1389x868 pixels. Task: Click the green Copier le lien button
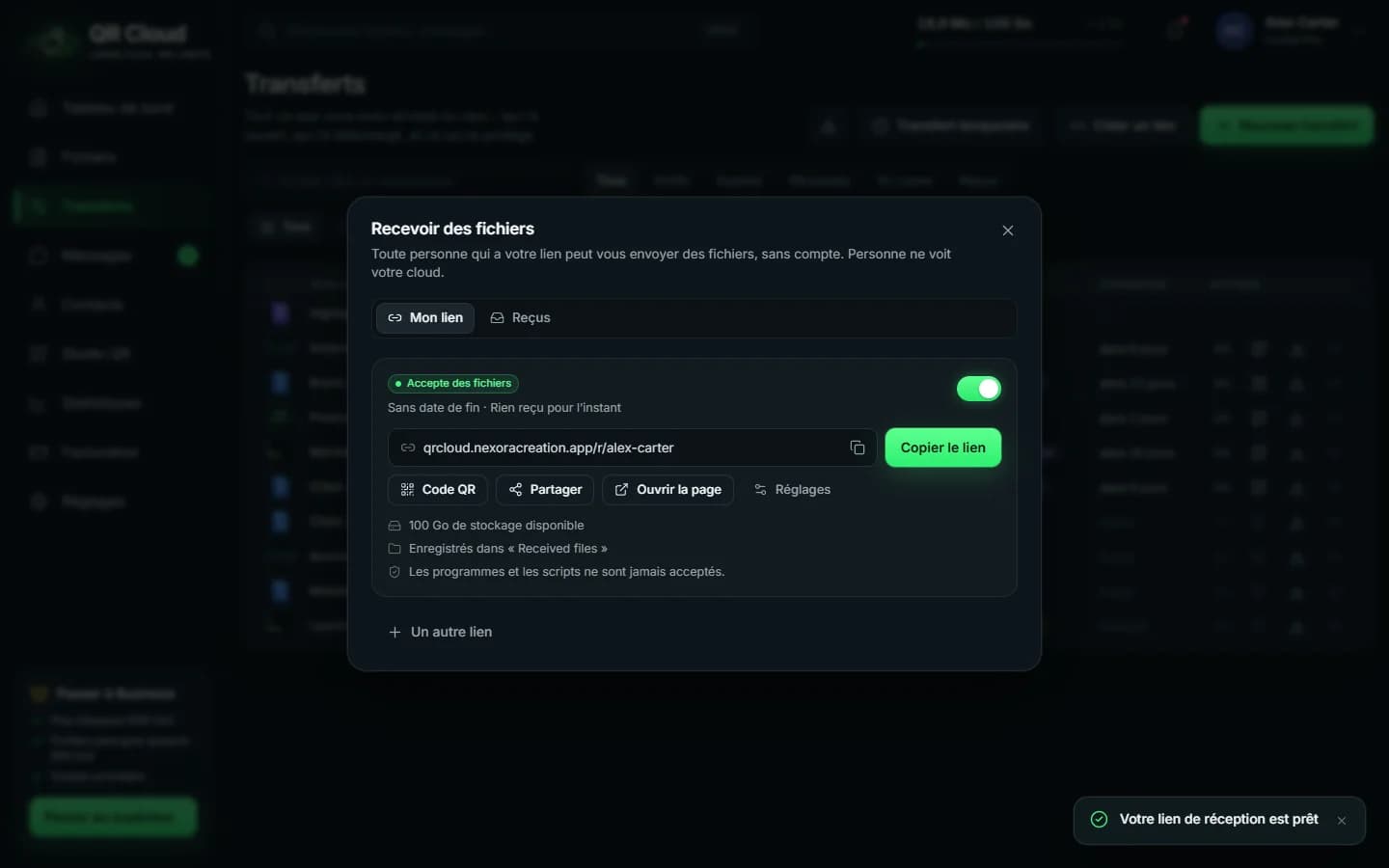(942, 448)
